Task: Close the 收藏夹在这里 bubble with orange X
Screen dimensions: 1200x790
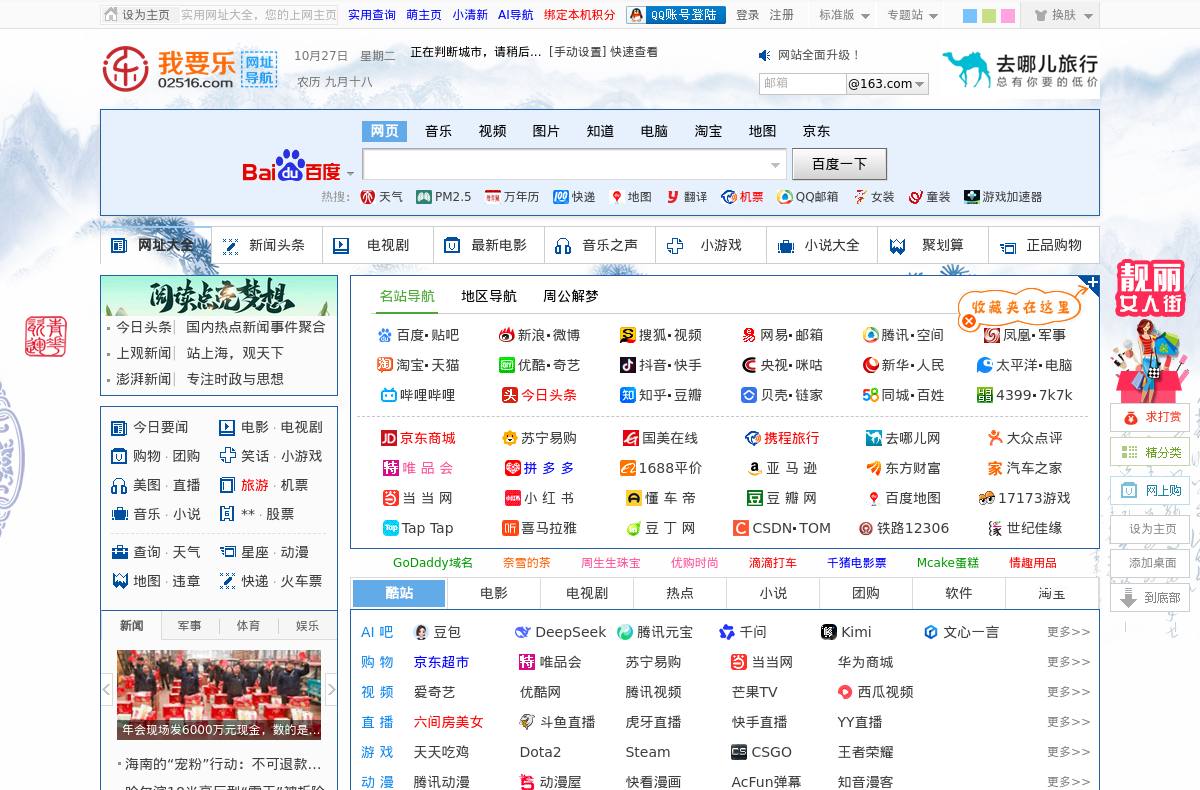Action: (x=968, y=321)
